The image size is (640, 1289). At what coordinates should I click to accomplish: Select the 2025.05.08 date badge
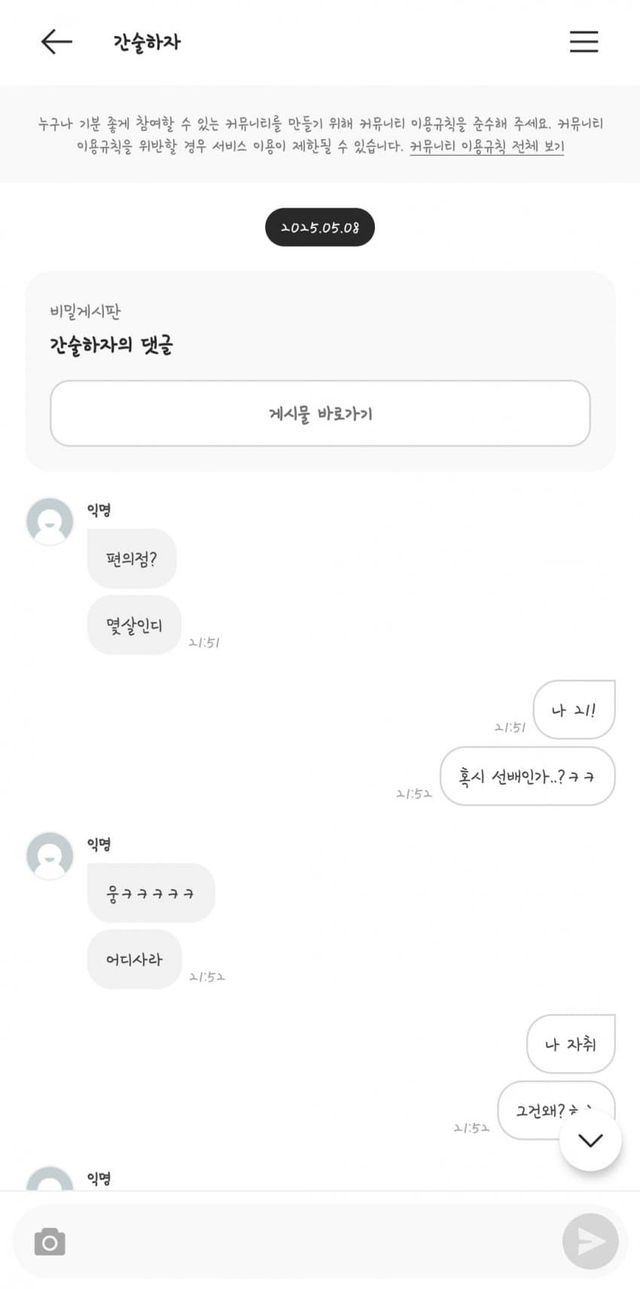click(320, 227)
